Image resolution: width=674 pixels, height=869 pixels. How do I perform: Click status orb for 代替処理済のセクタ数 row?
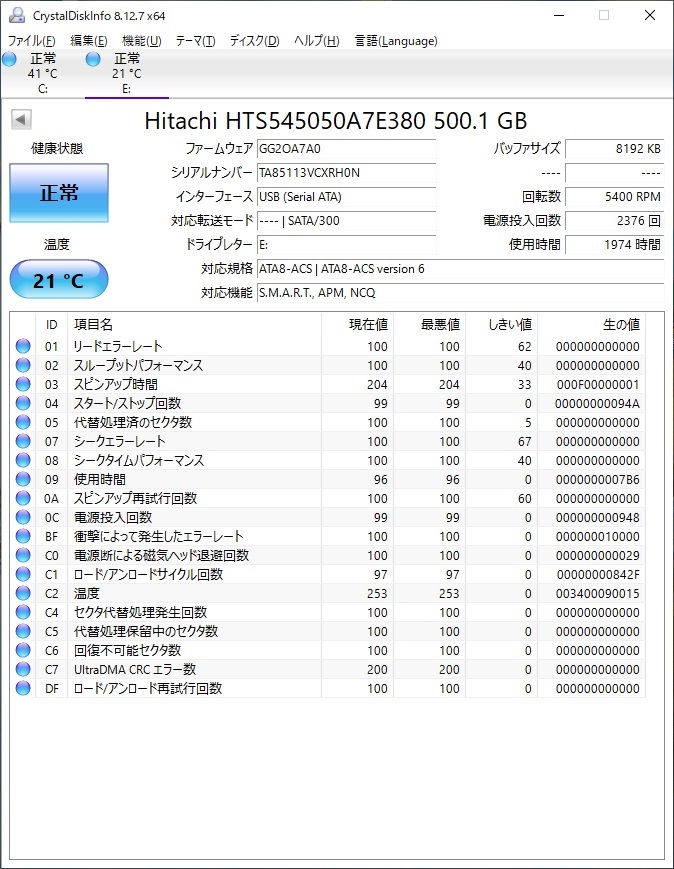pyautogui.click(x=23, y=422)
